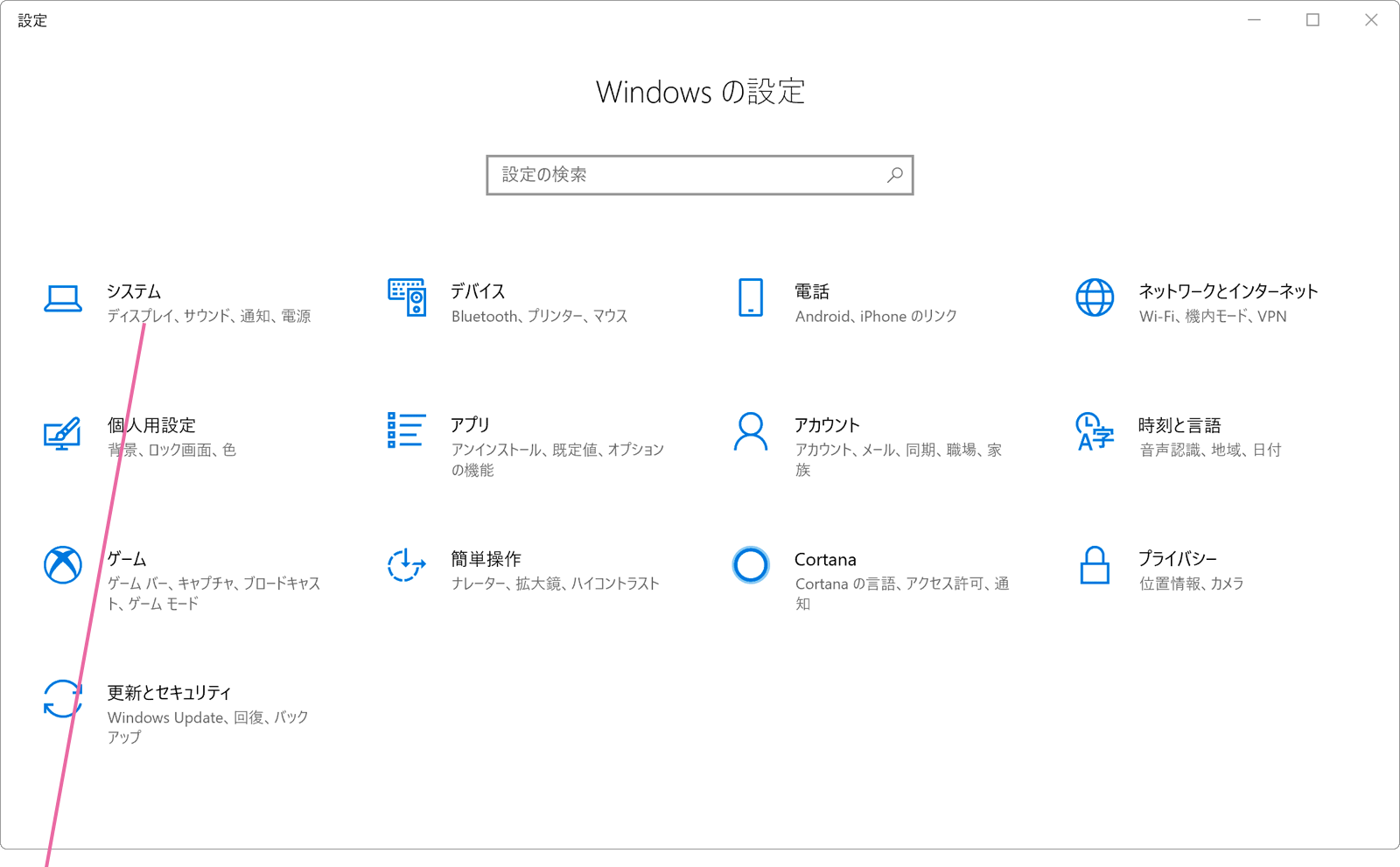1400x867 pixels.
Task: Select the Cortana category title
Action: coord(825,559)
